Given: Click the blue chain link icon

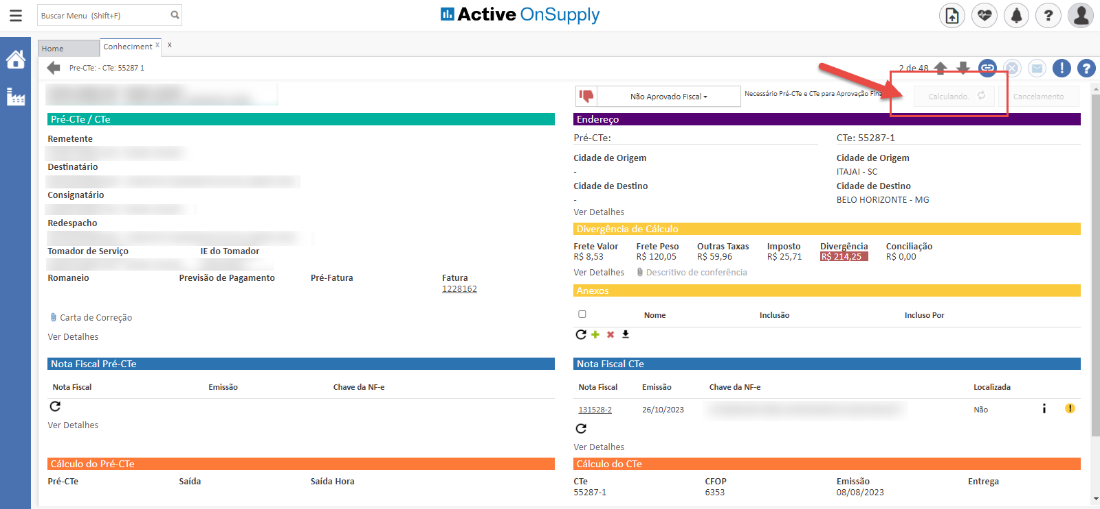Looking at the screenshot, I should pos(987,68).
